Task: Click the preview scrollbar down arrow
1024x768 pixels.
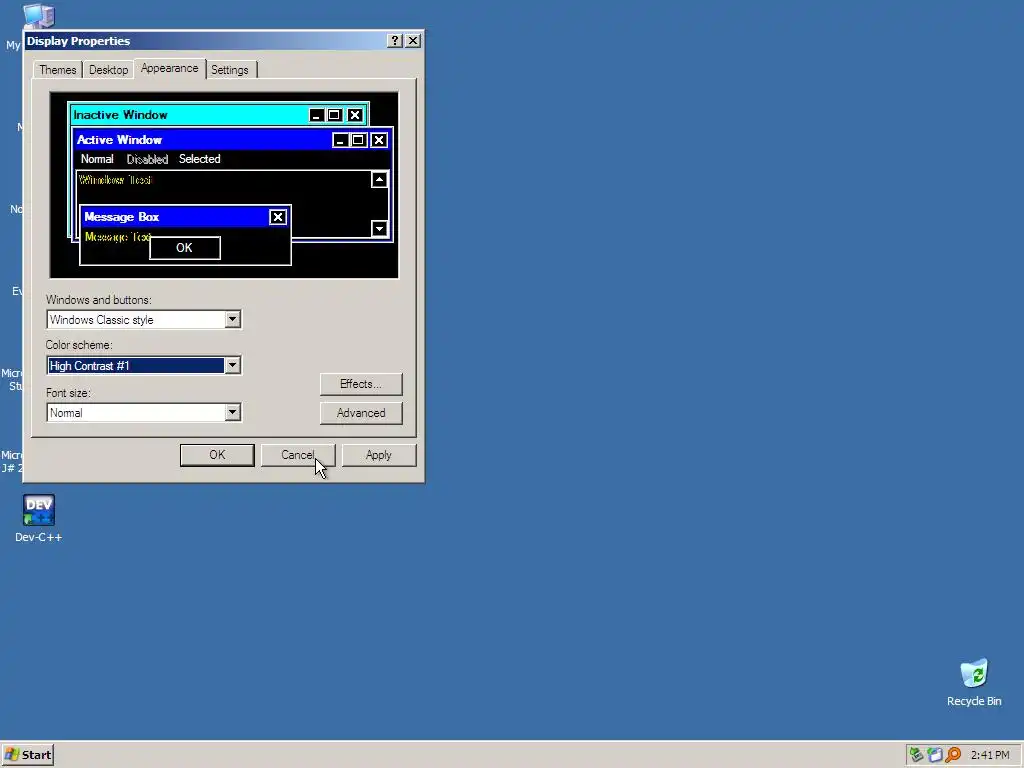Action: click(379, 228)
